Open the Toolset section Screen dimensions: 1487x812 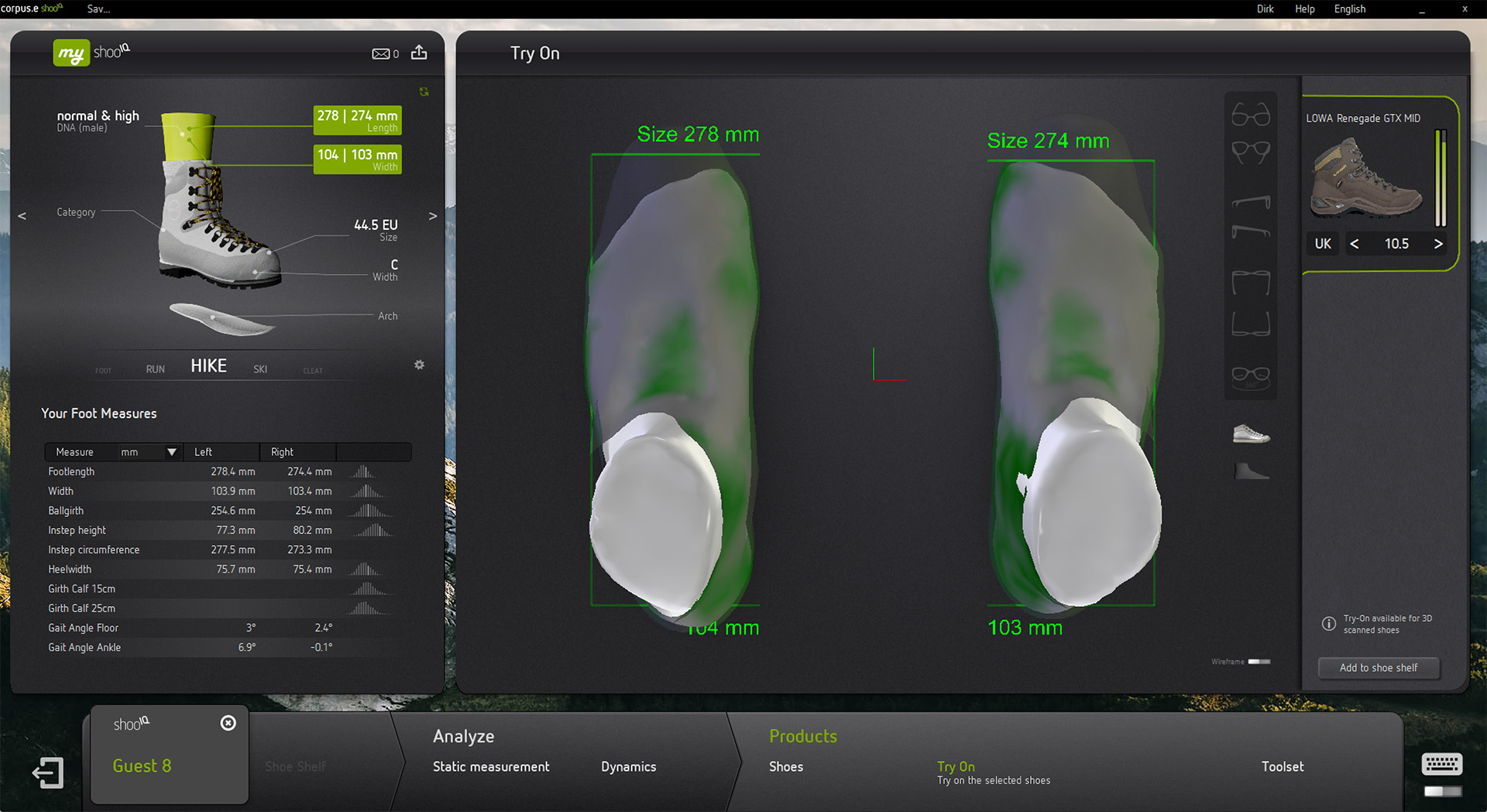pyautogui.click(x=1283, y=766)
